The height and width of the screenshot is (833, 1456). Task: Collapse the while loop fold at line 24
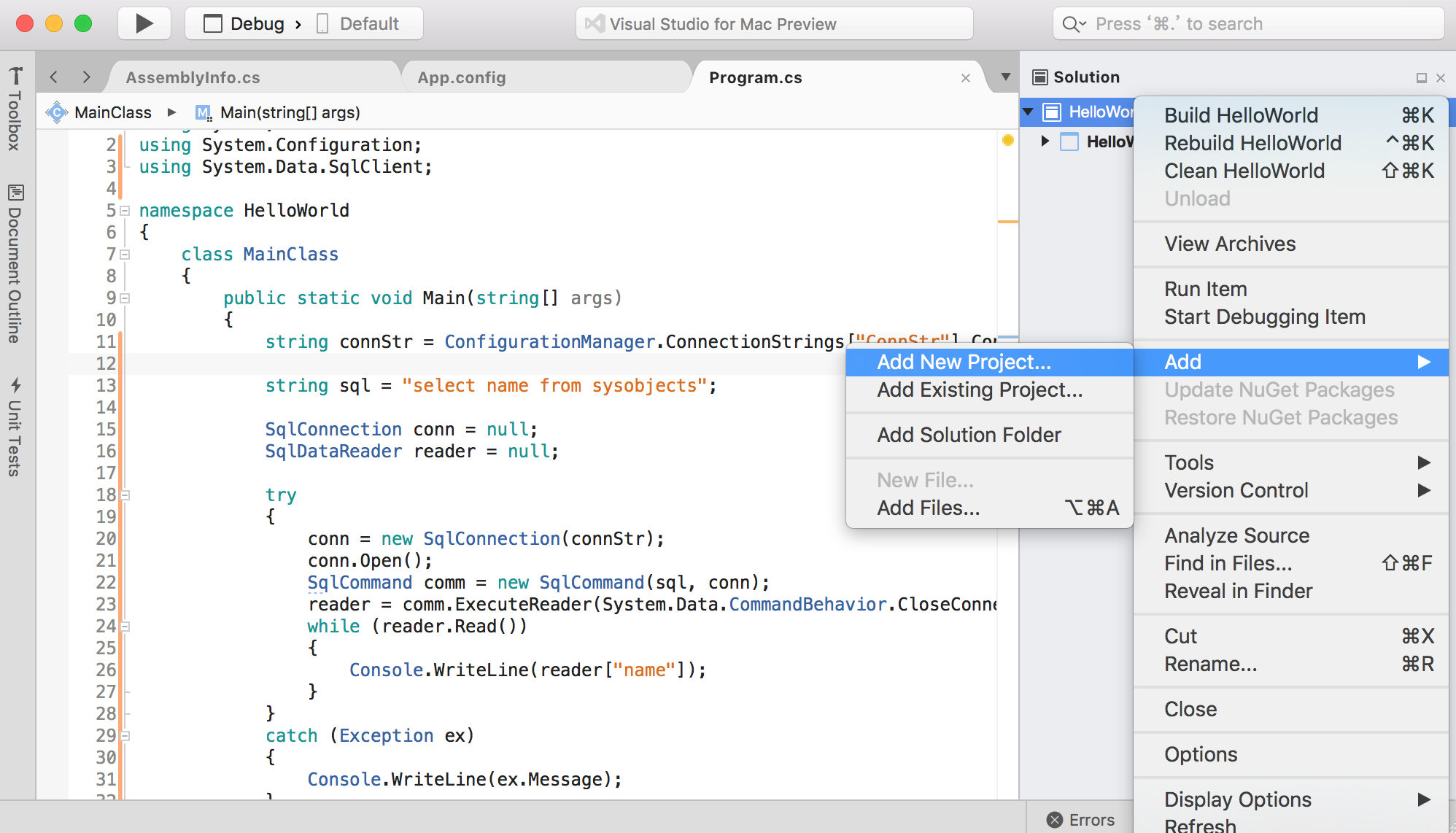(125, 627)
